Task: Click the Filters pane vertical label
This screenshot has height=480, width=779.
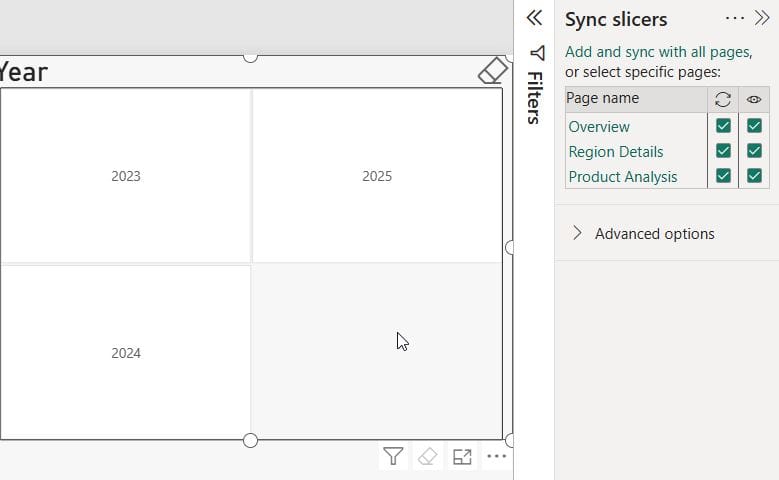Action: [535, 97]
